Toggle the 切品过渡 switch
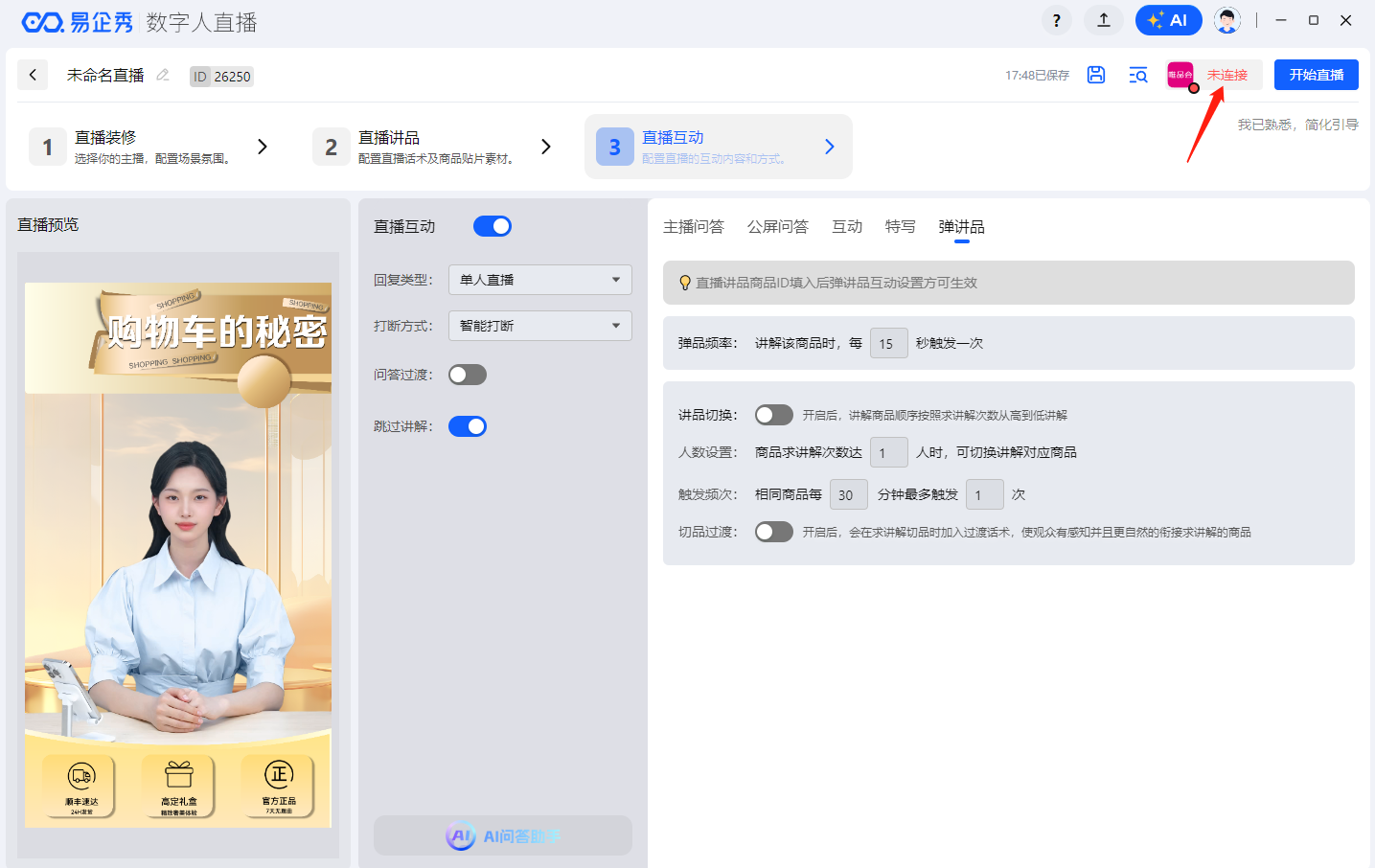1375x868 pixels. click(x=773, y=532)
